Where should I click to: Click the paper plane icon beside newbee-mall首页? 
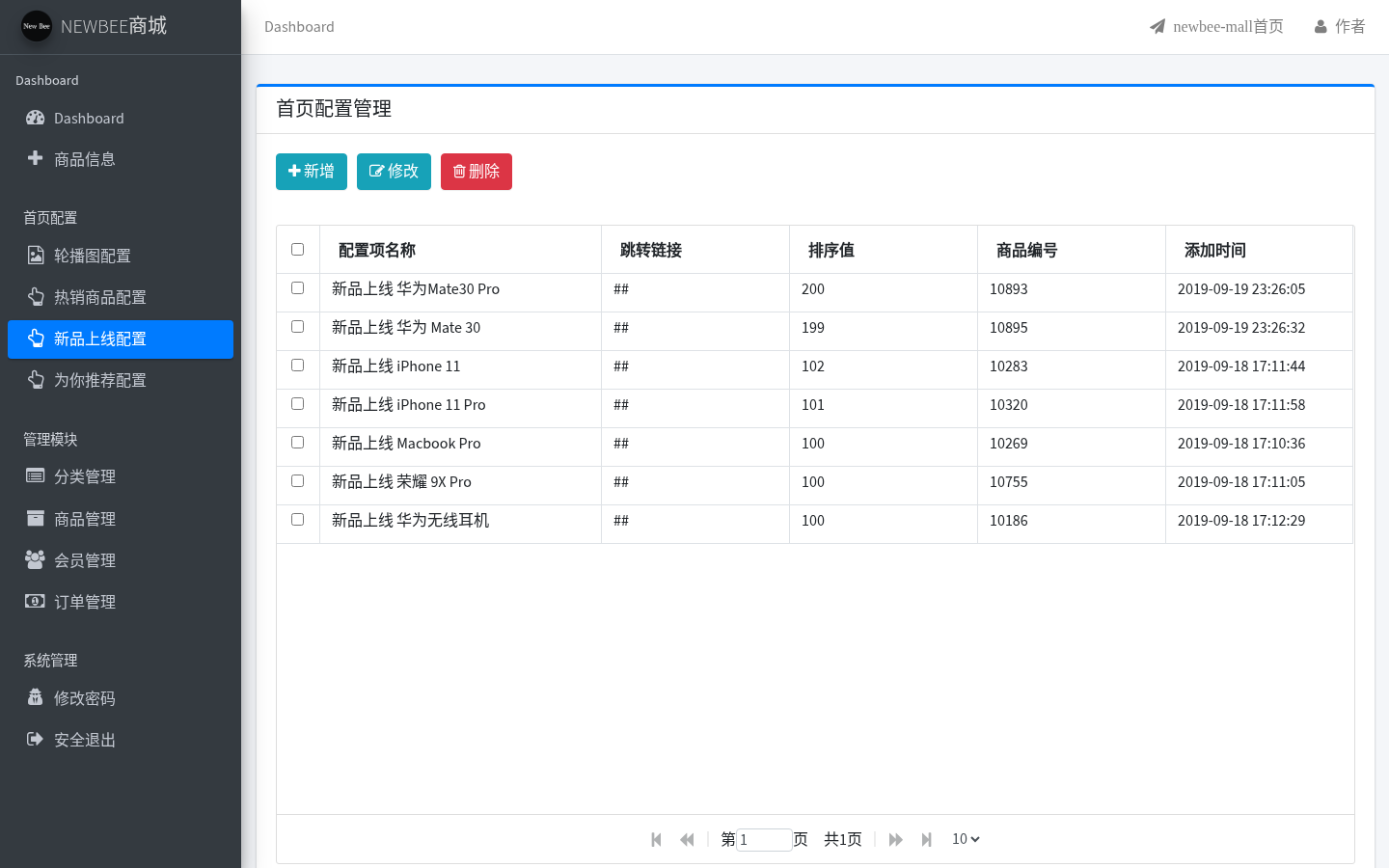click(x=1157, y=27)
